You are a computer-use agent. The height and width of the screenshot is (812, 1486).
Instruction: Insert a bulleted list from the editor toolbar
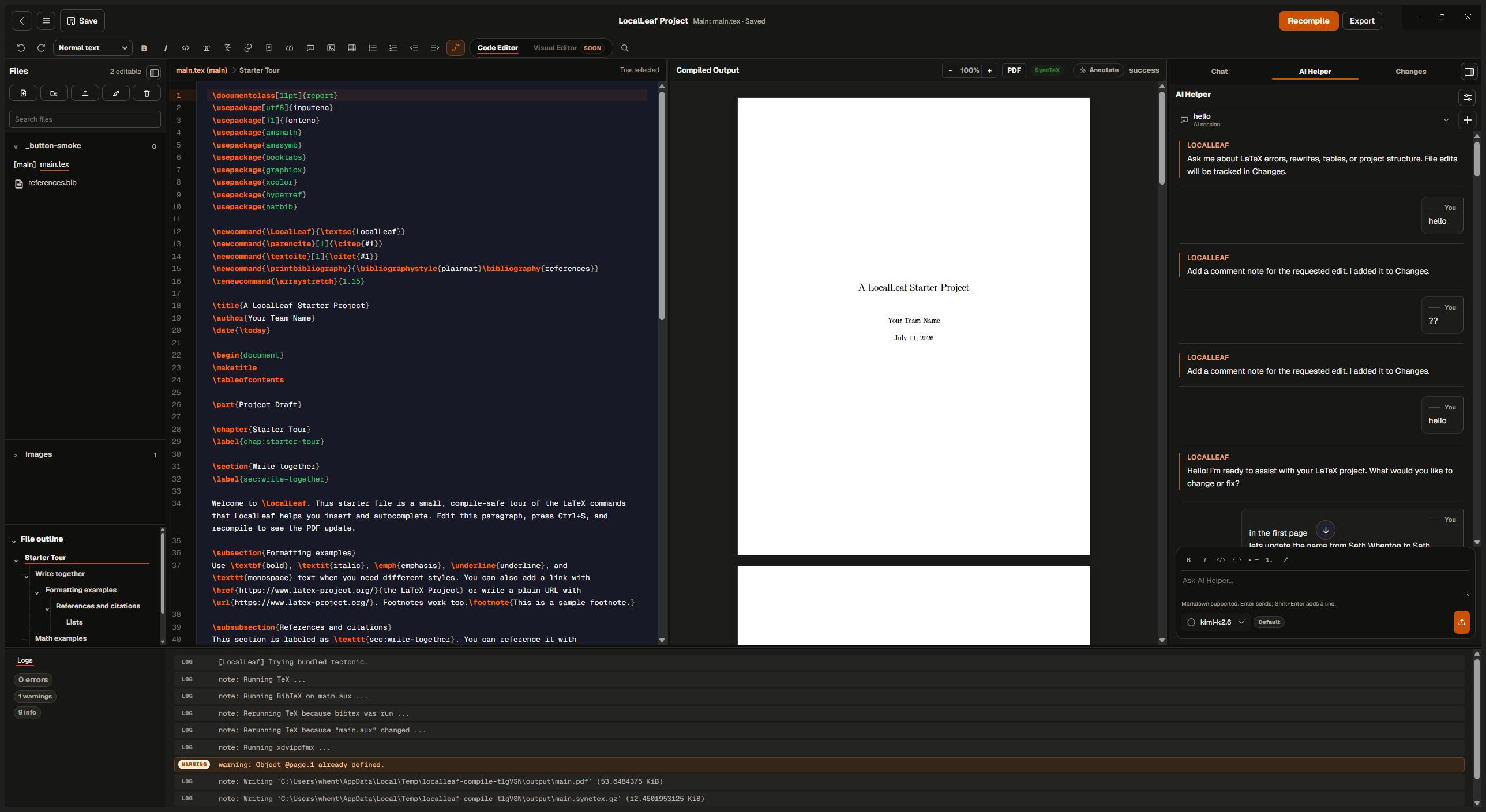point(373,48)
